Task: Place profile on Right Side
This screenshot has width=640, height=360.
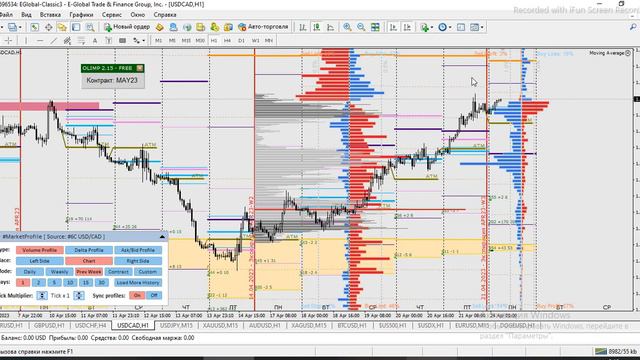Action: (x=138, y=261)
